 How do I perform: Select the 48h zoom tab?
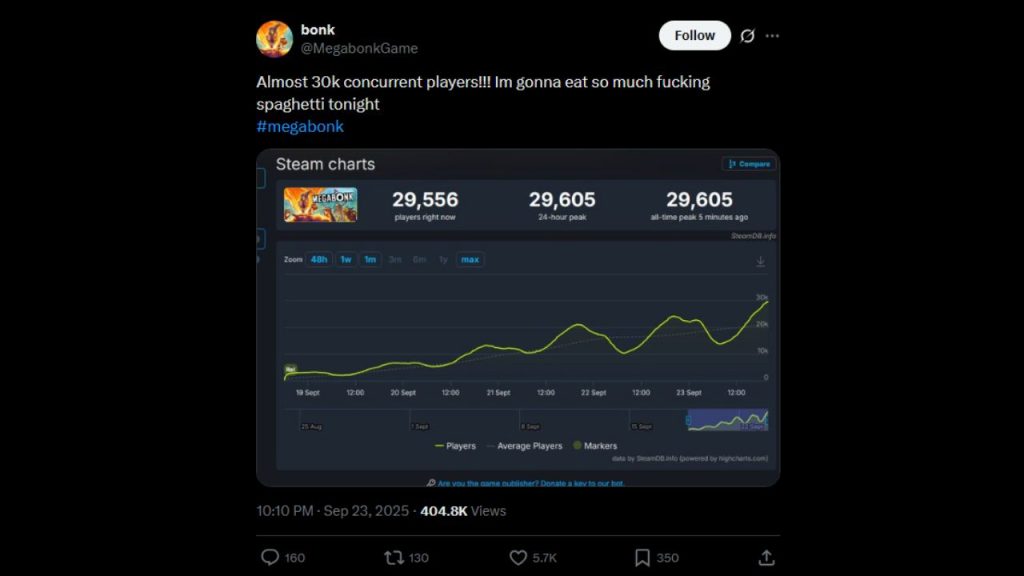coord(319,259)
